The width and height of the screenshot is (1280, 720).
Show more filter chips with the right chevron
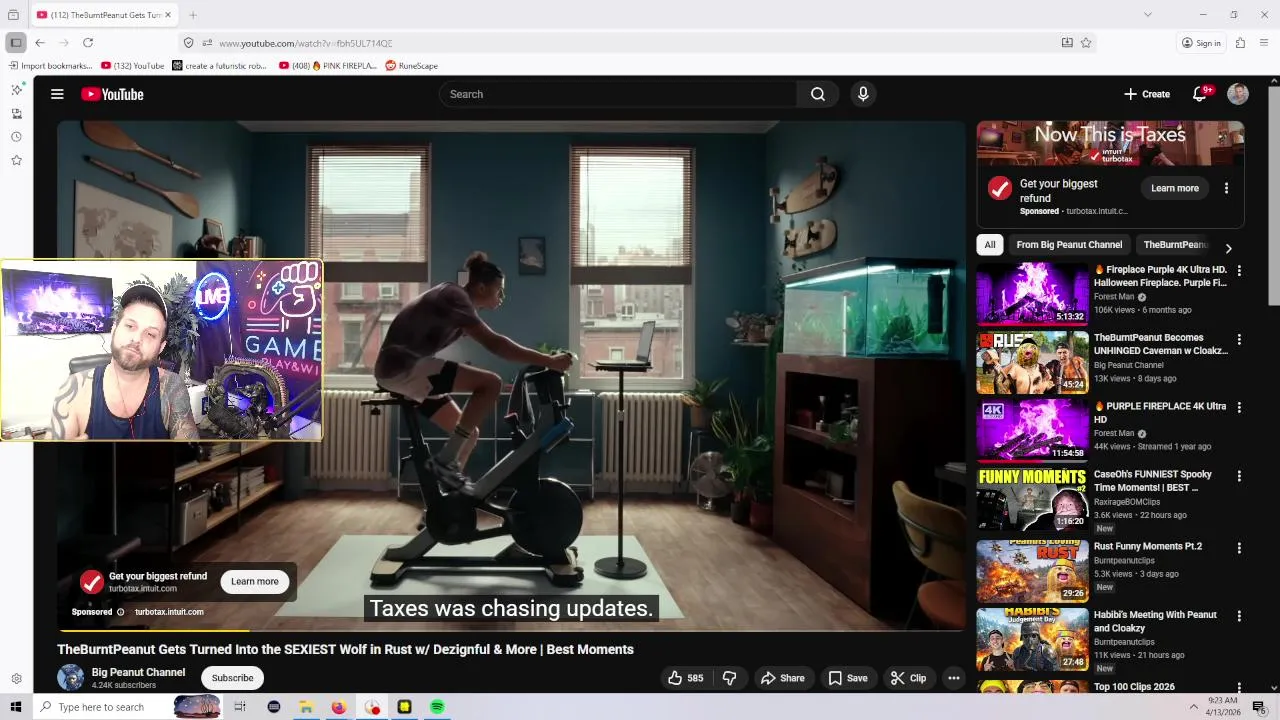point(1228,248)
